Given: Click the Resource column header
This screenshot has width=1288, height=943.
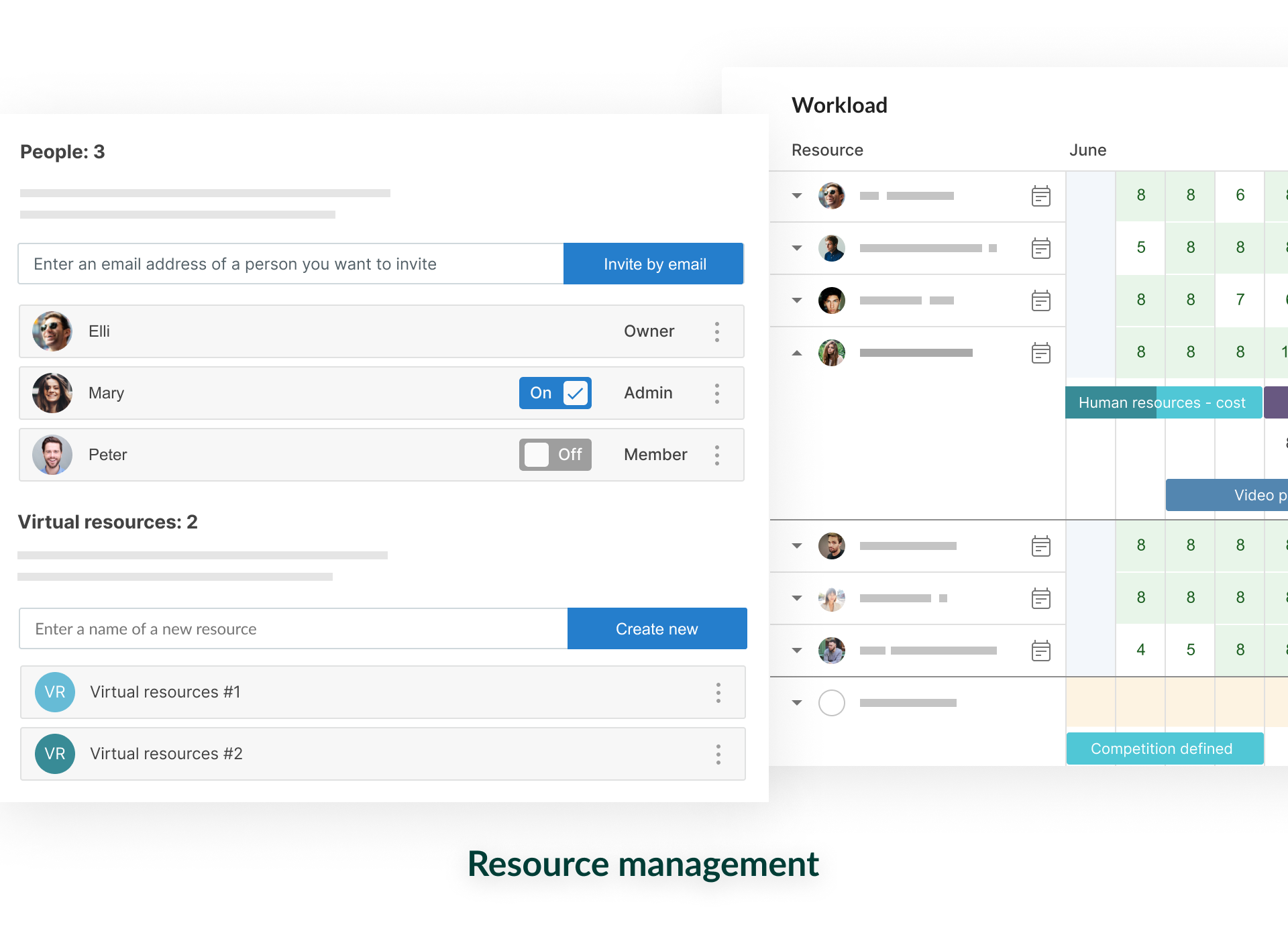Looking at the screenshot, I should click(827, 150).
